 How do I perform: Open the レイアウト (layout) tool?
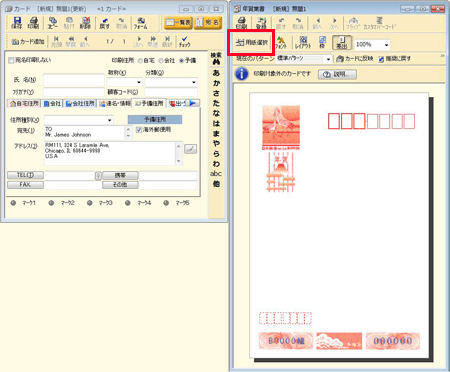point(303,43)
